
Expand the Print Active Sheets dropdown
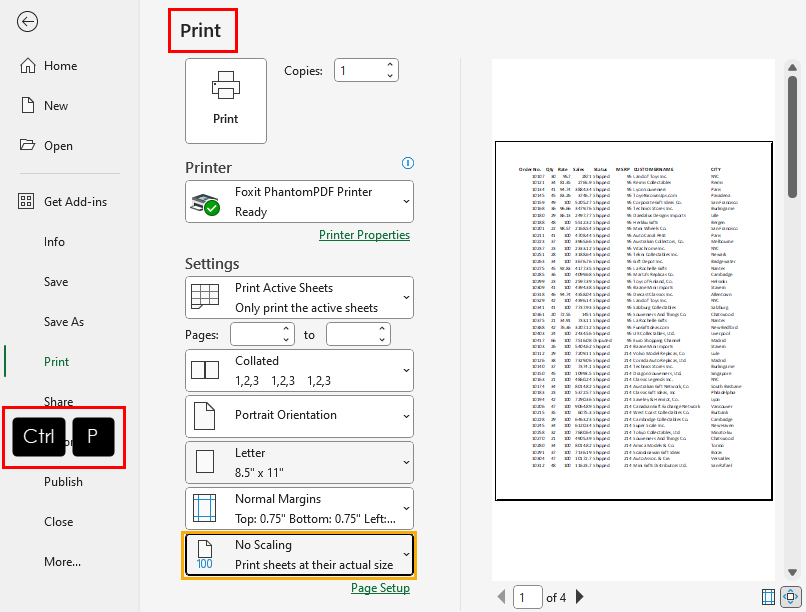299,298
